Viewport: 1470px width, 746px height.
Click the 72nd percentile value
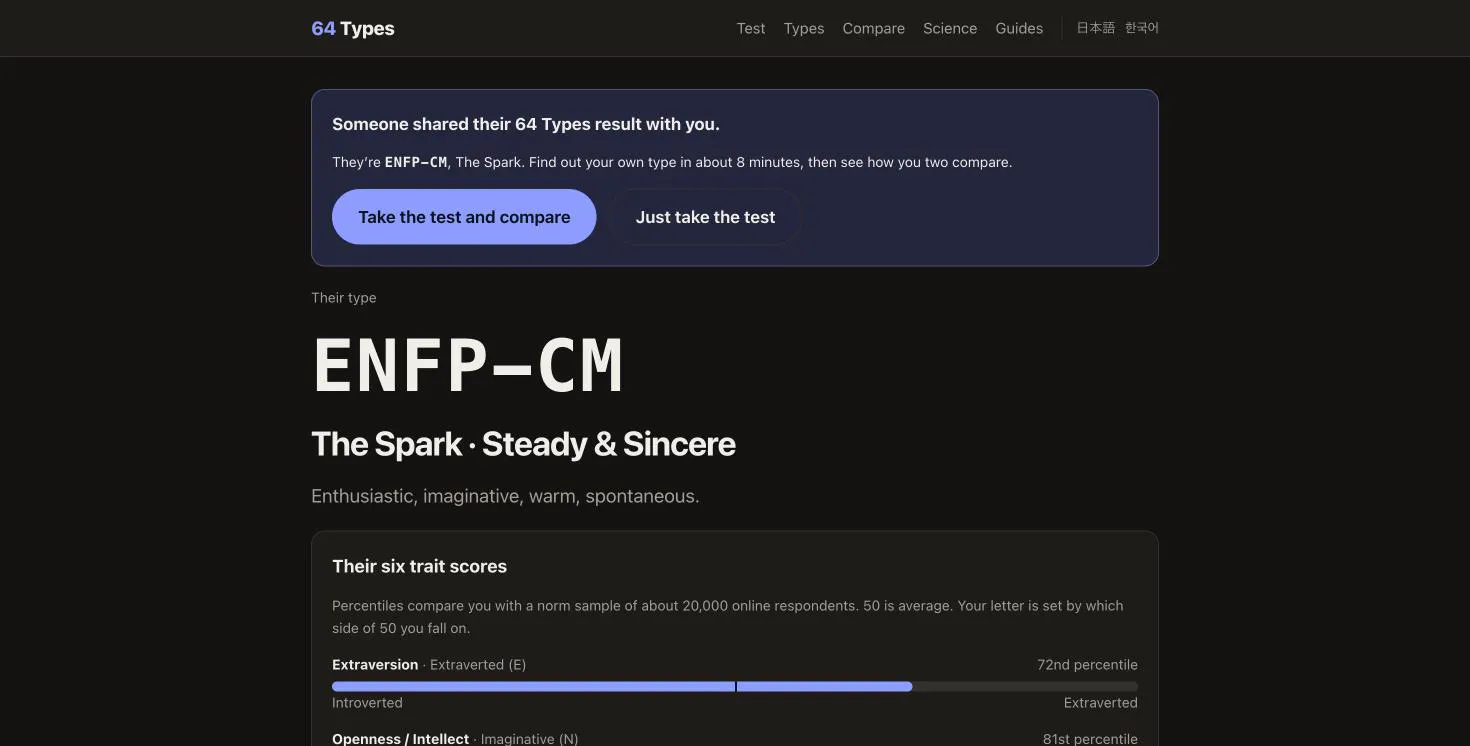pos(1087,665)
